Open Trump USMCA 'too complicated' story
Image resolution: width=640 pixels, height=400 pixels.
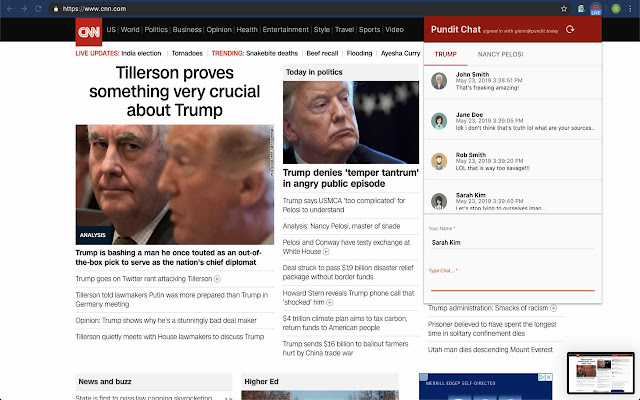point(344,205)
